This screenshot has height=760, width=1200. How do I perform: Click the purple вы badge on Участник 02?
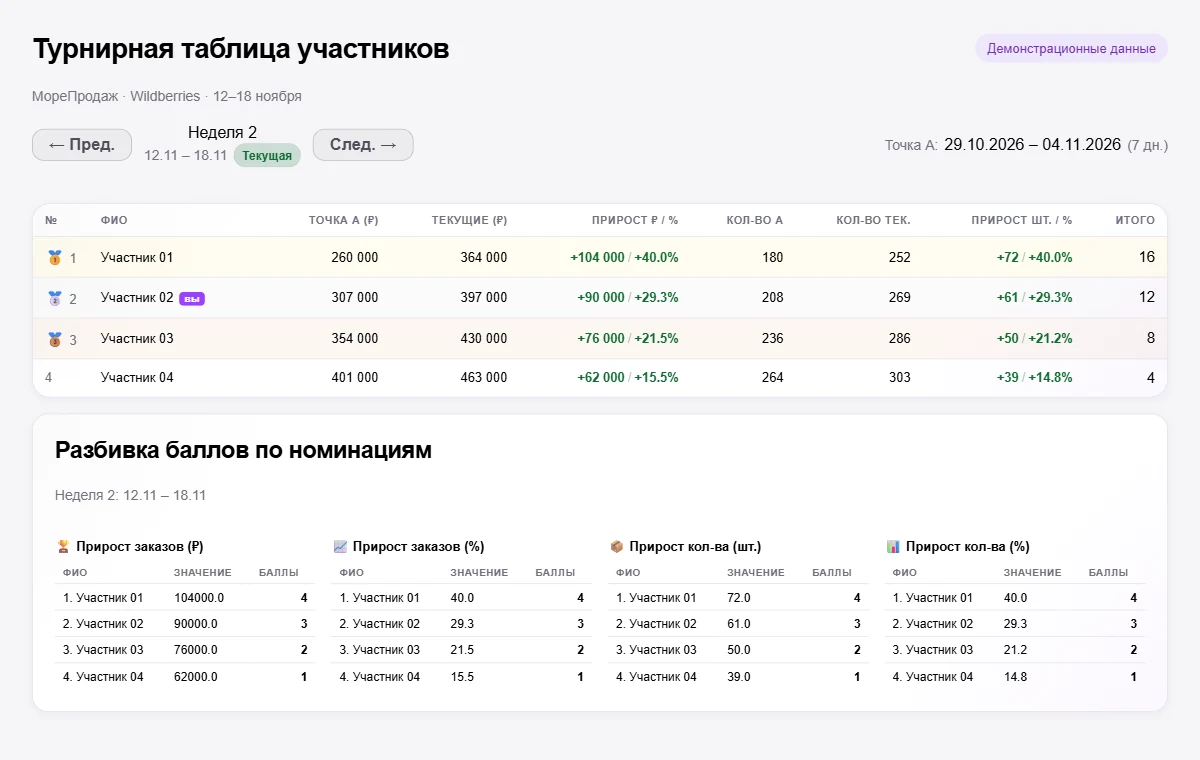[192, 298]
